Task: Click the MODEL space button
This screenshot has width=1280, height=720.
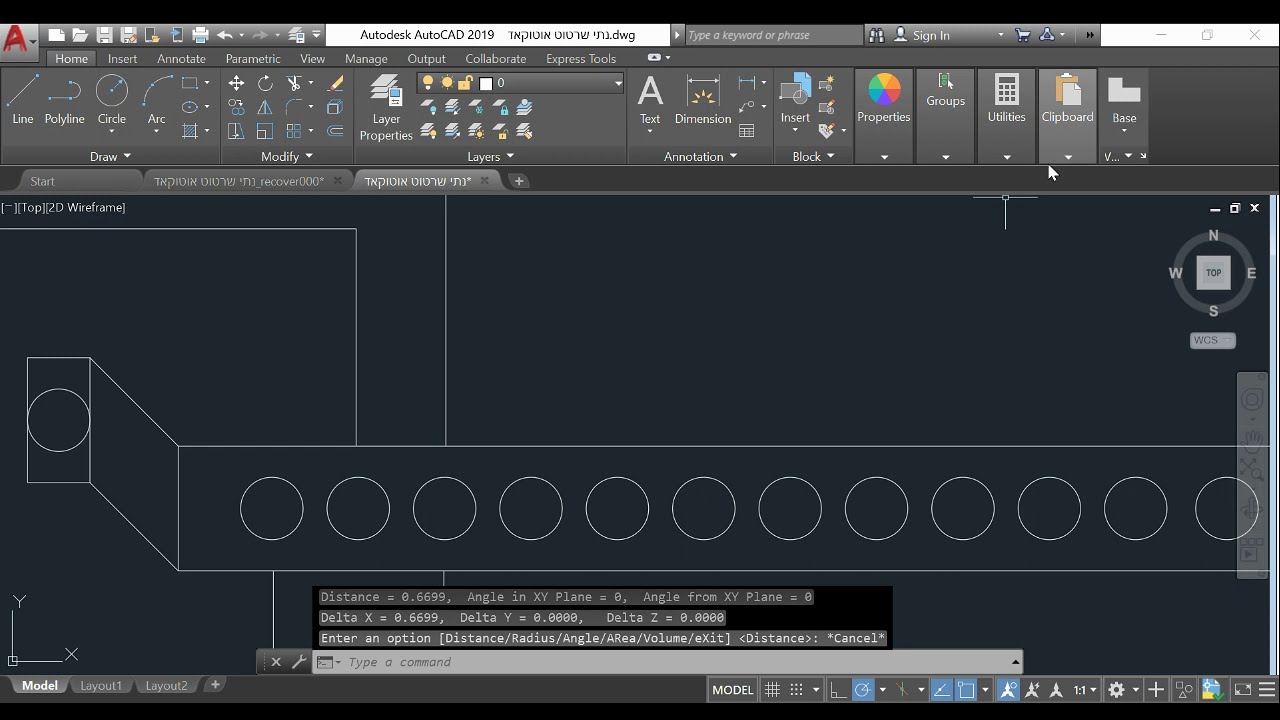Action: point(732,690)
